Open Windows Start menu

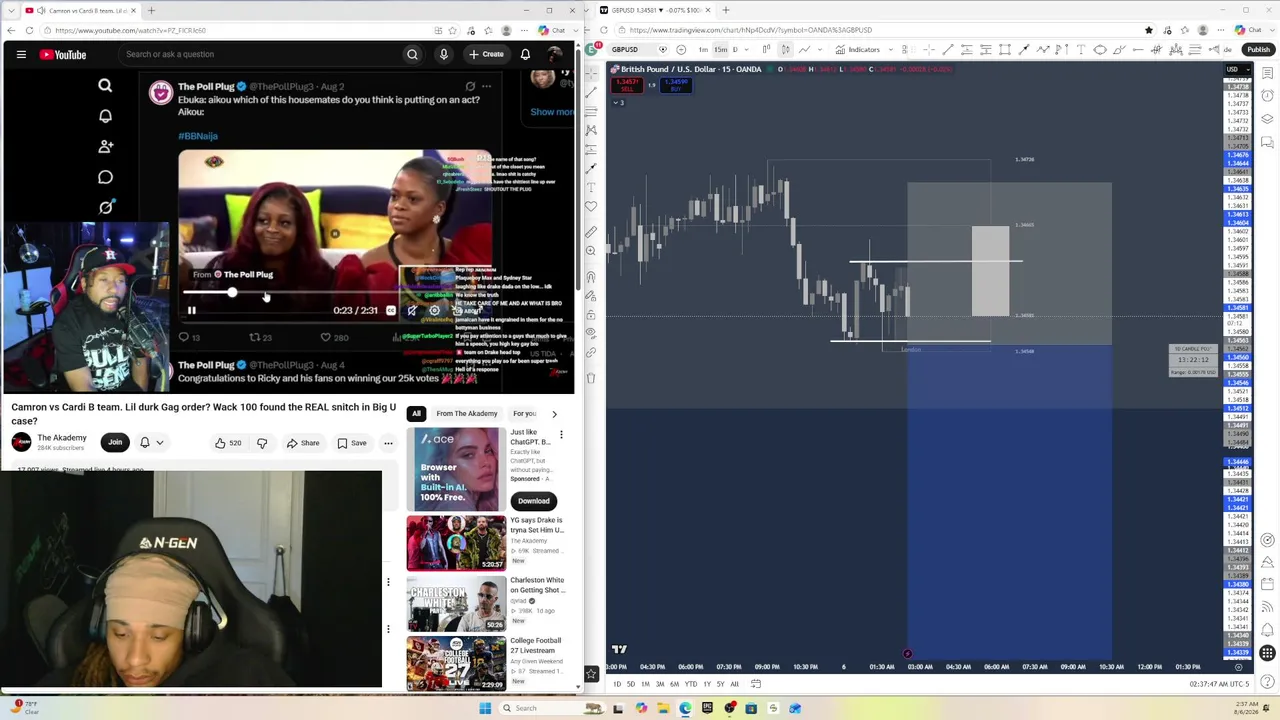pos(485,708)
